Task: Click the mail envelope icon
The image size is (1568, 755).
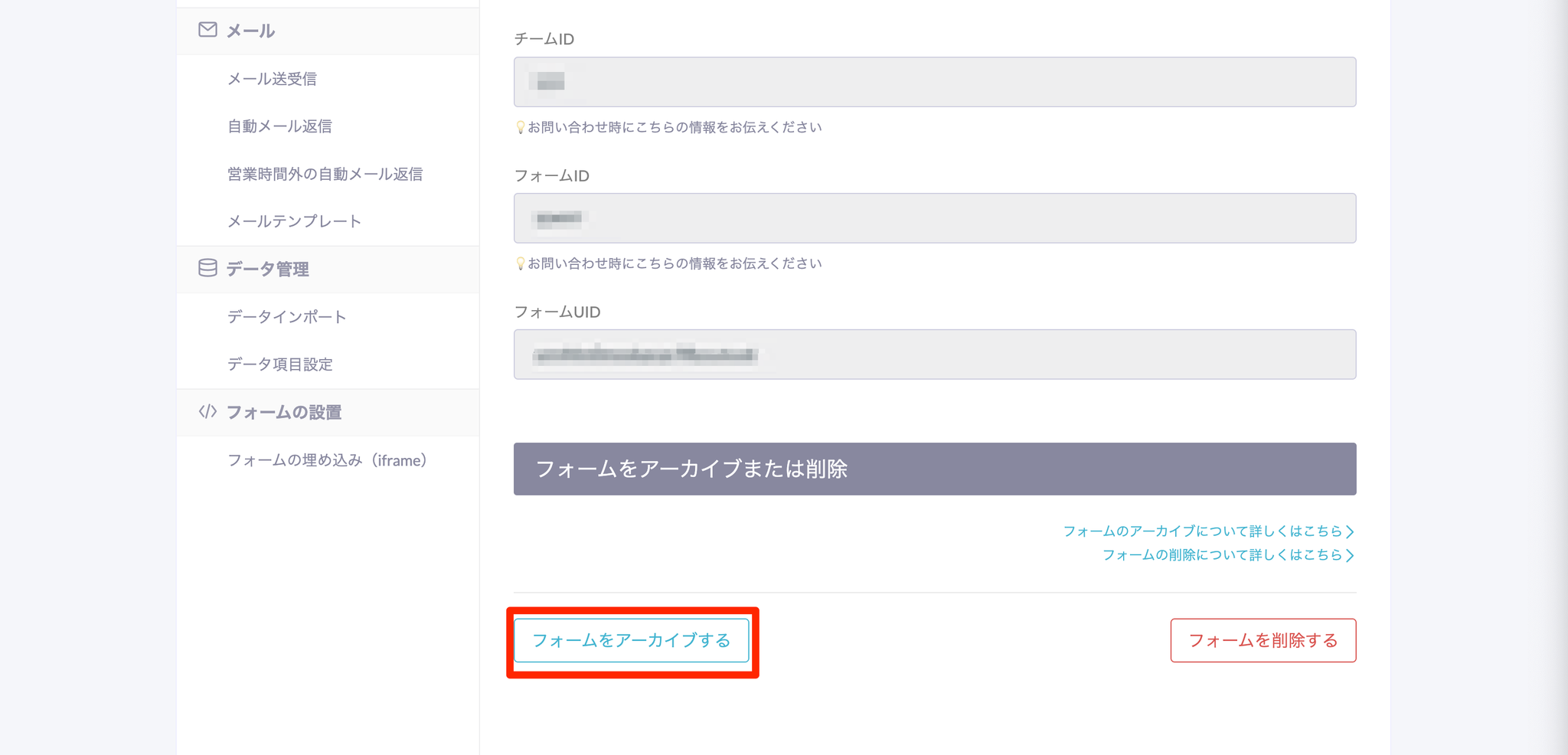Action: coord(207,30)
